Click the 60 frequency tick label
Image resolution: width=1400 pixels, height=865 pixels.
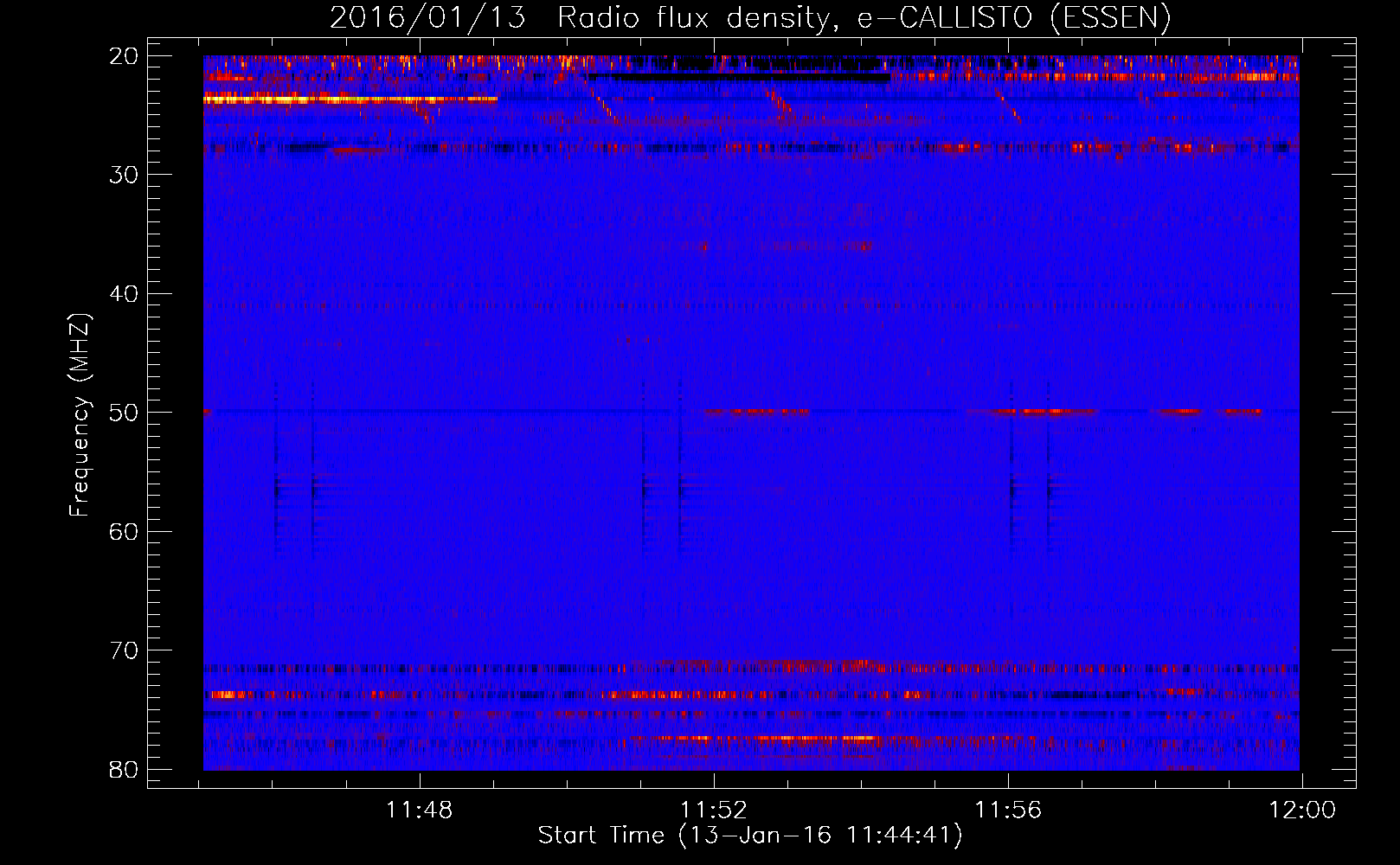(125, 531)
